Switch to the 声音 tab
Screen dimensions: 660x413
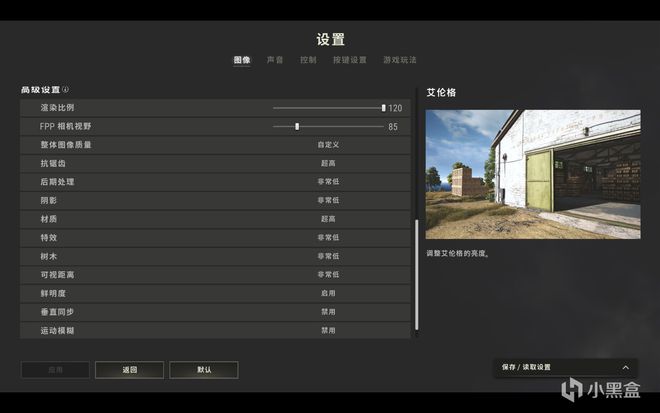click(275, 60)
